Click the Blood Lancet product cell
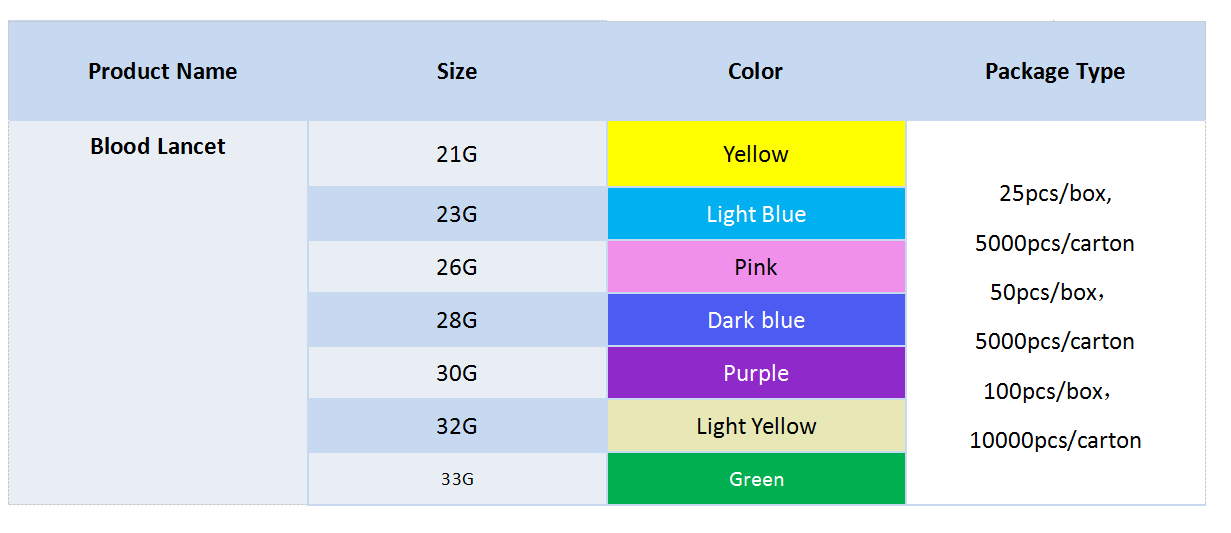Viewport: 1231px width, 533px height. [x=158, y=146]
